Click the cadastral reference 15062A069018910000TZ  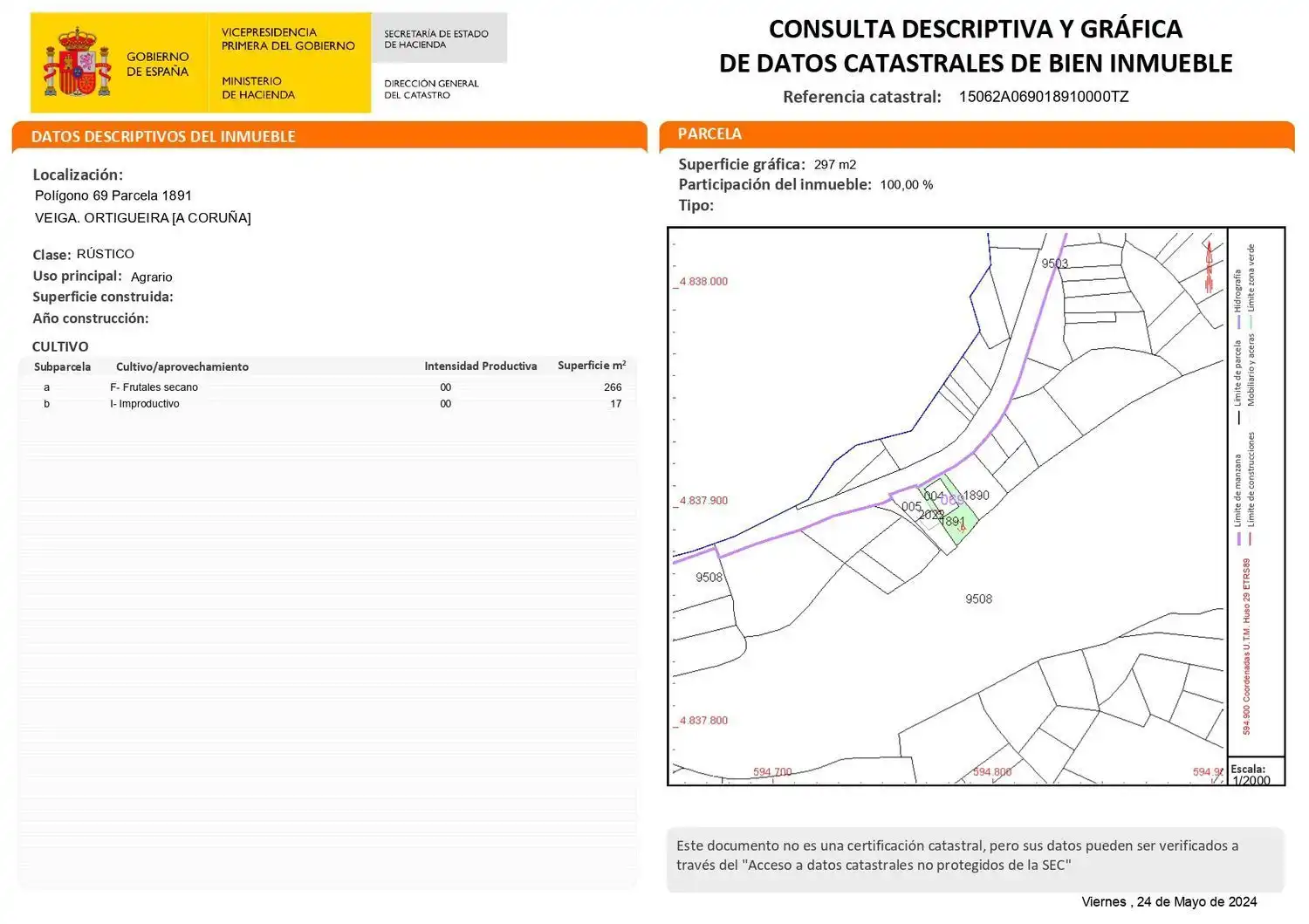1044,97
